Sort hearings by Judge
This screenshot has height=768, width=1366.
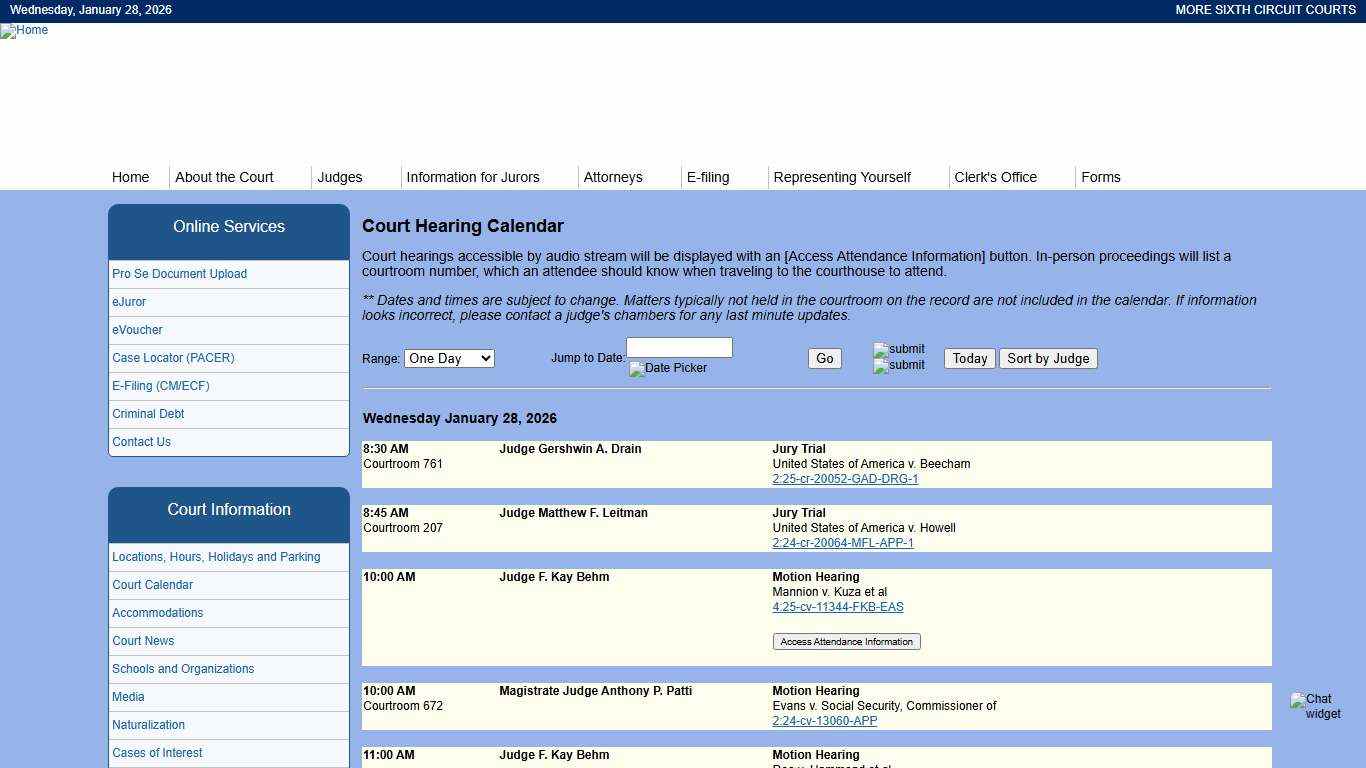[x=1047, y=358]
